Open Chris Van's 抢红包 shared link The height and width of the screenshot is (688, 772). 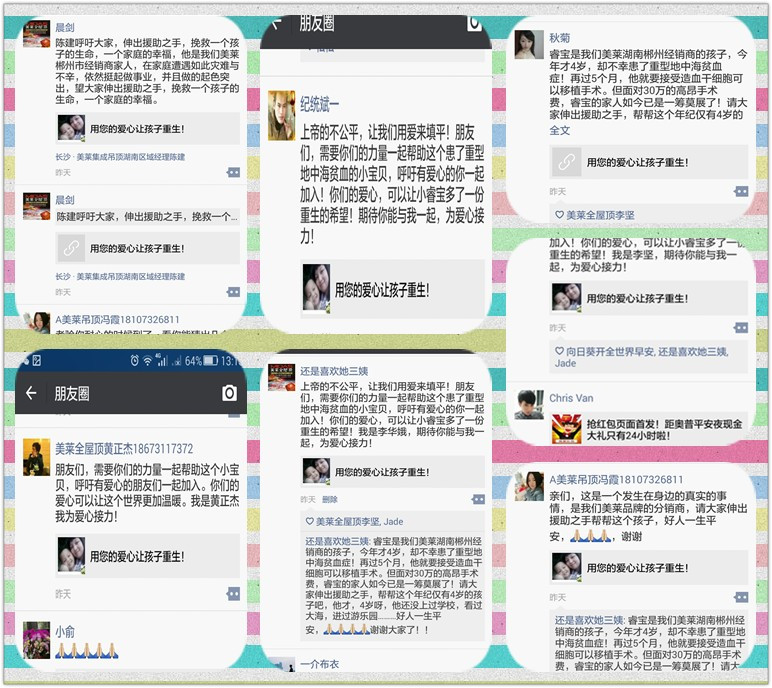[649, 429]
